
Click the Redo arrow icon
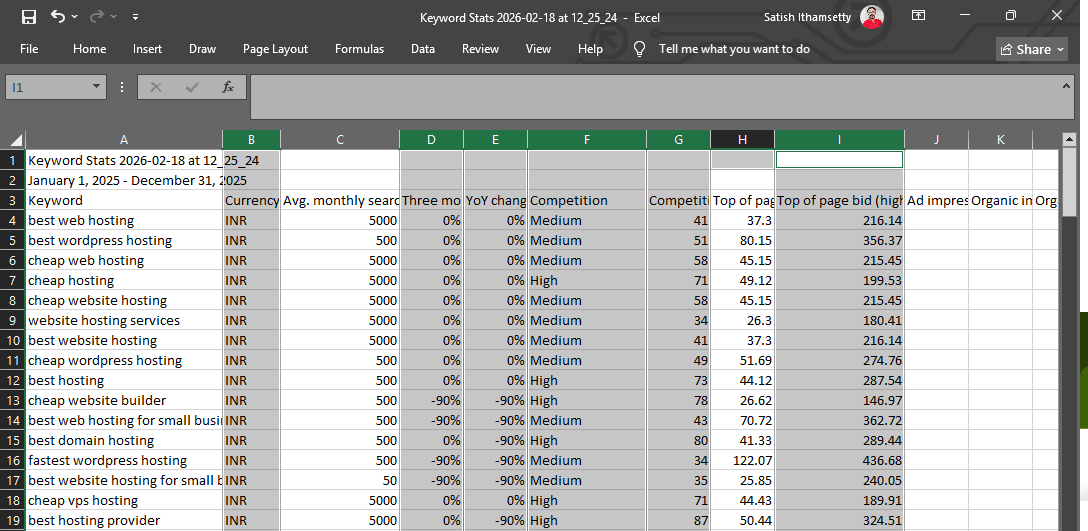(96, 17)
